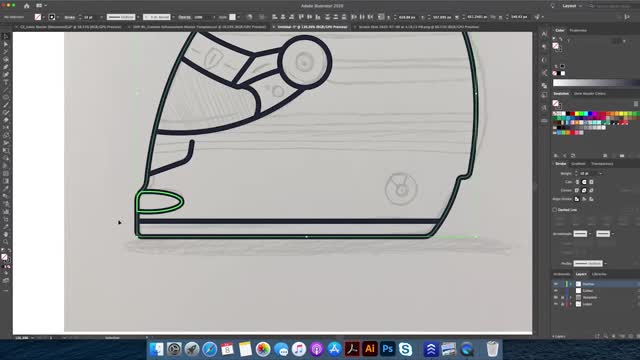Open the Color panel tab

click(560, 30)
